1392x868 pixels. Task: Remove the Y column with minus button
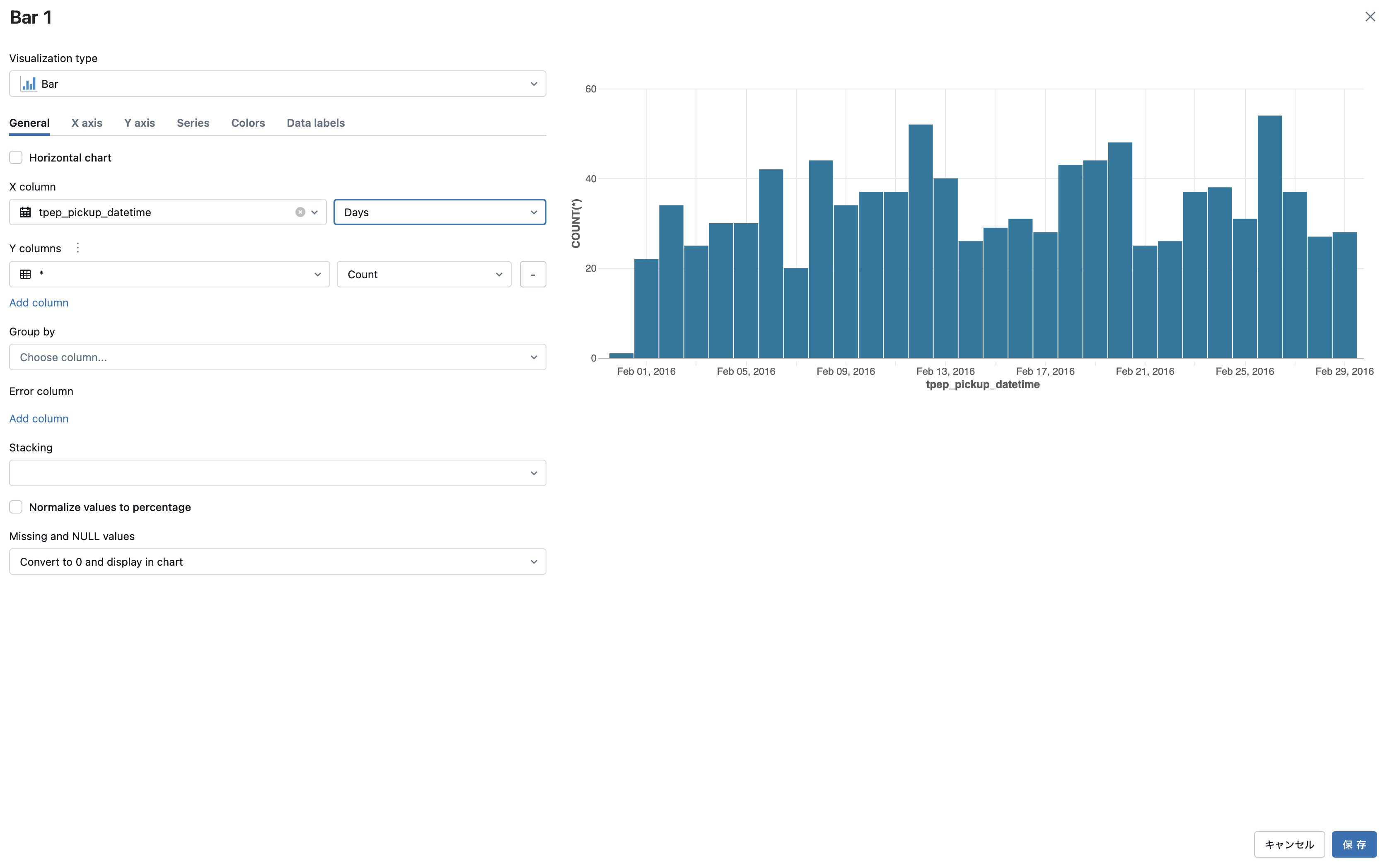532,275
